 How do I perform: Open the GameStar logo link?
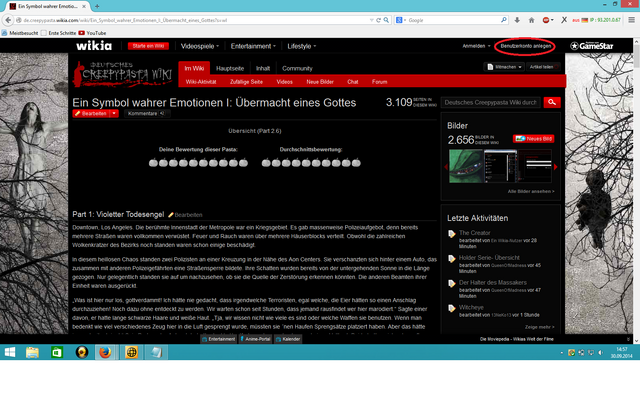pos(591,46)
